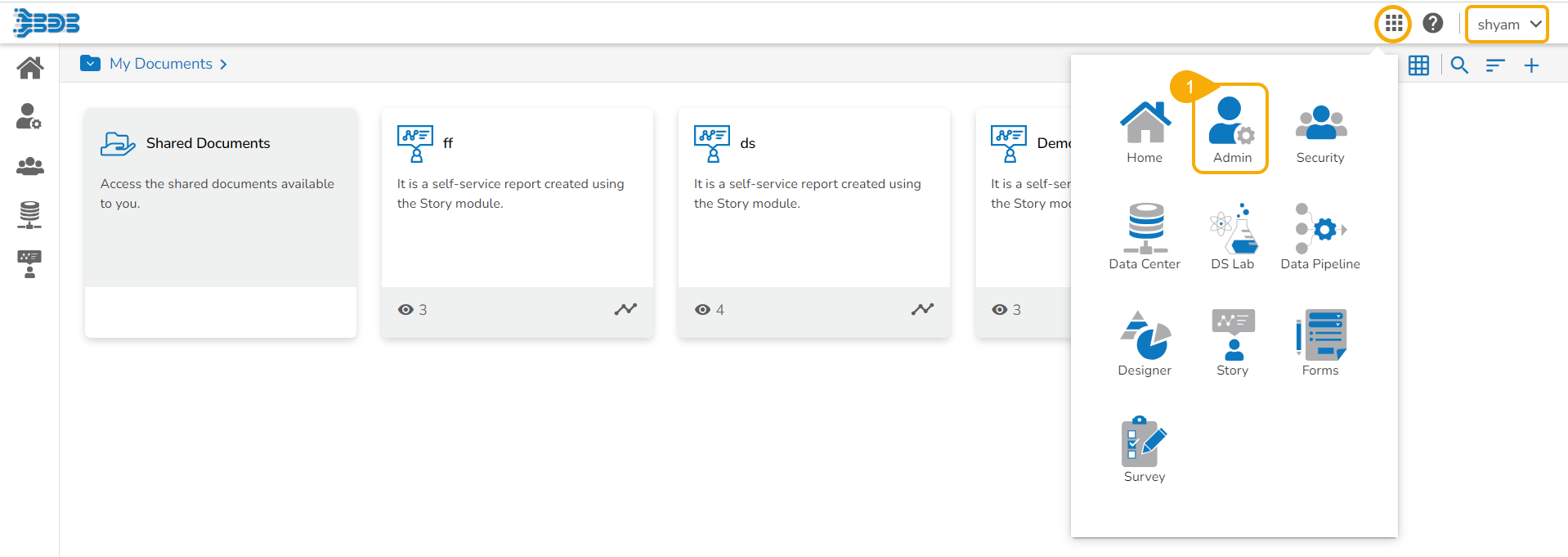Expand the My Documents folder dropdown

click(90, 64)
